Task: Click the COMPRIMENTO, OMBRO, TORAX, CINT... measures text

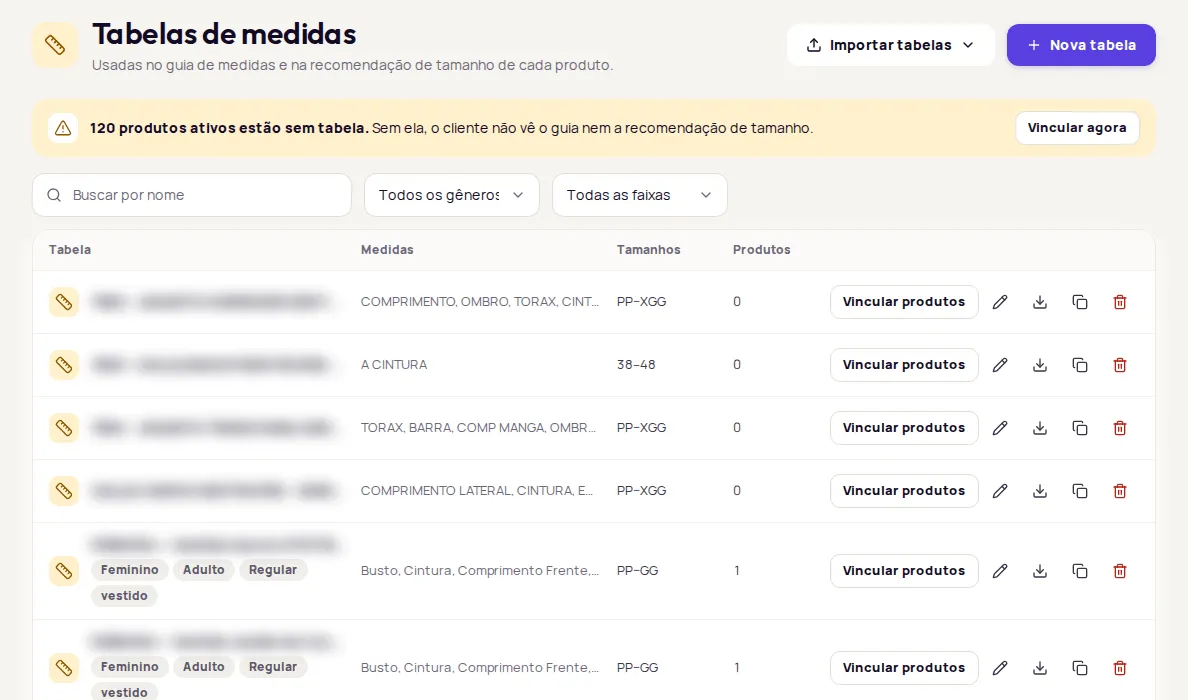Action: (480, 302)
